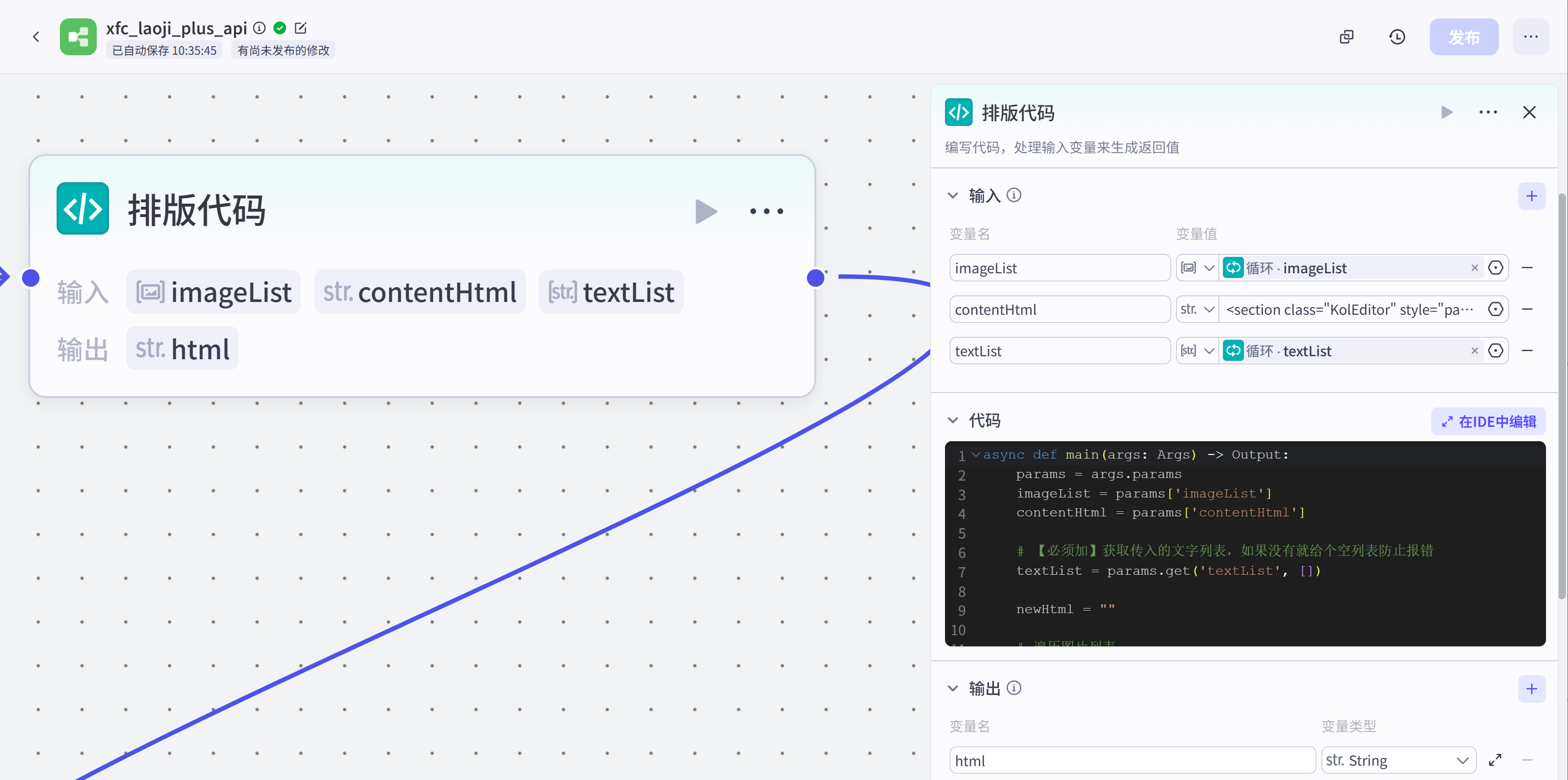The height and width of the screenshot is (780, 1568).
Task: Click the green workflow app logo
Action: coord(78,37)
